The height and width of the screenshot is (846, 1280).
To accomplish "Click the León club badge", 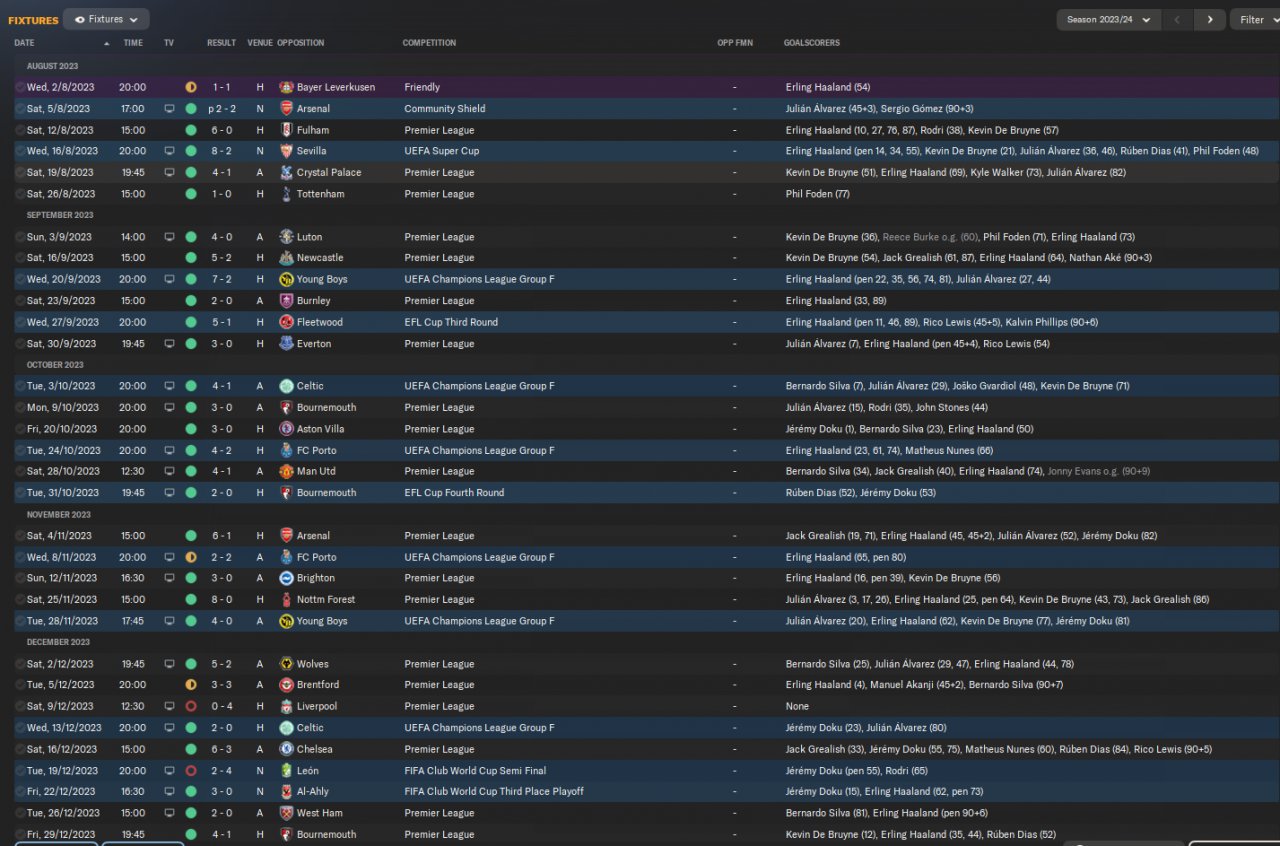I will point(286,771).
